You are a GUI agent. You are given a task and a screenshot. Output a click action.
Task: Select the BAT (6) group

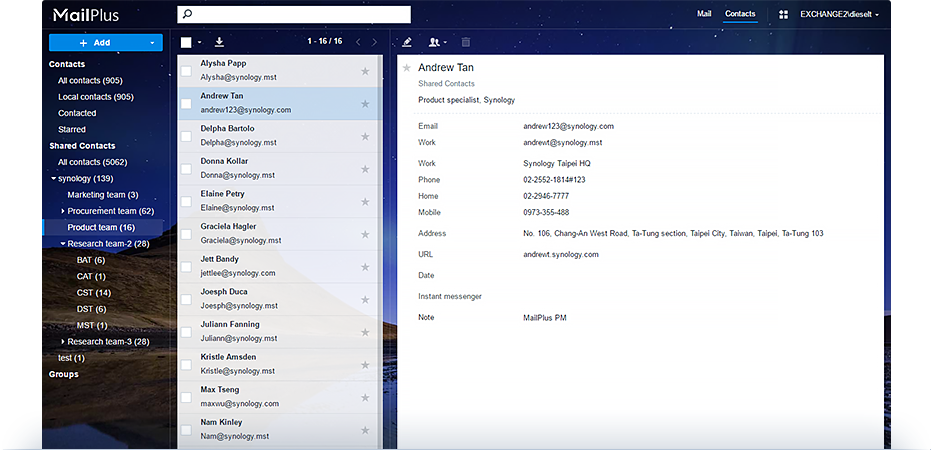tap(91, 260)
